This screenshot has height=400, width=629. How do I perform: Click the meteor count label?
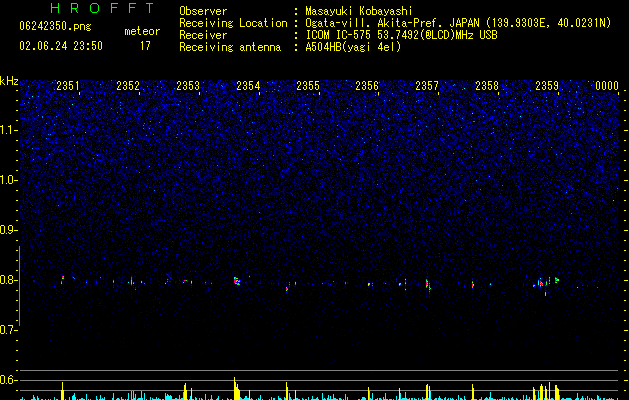click(142, 31)
